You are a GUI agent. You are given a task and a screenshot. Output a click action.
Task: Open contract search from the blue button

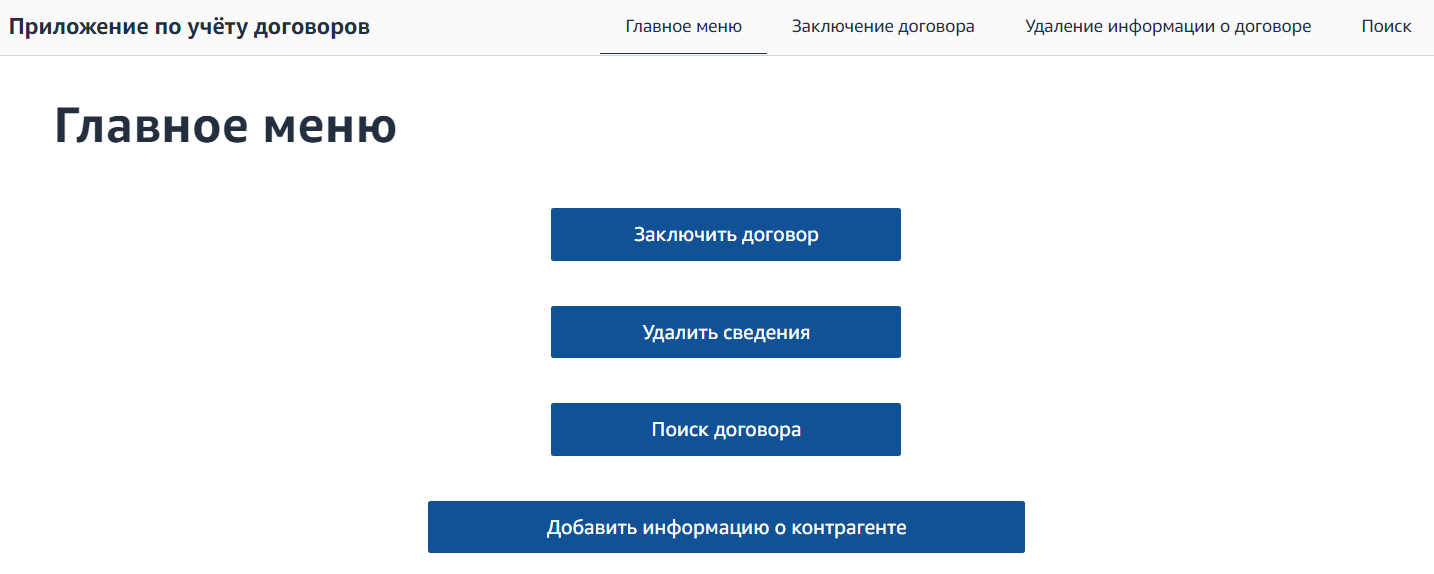point(726,430)
